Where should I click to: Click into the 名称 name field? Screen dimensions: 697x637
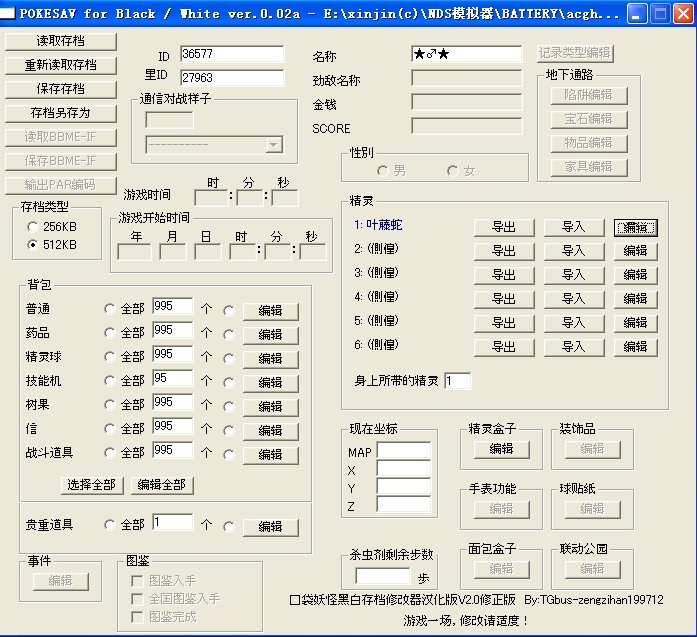coord(466,54)
